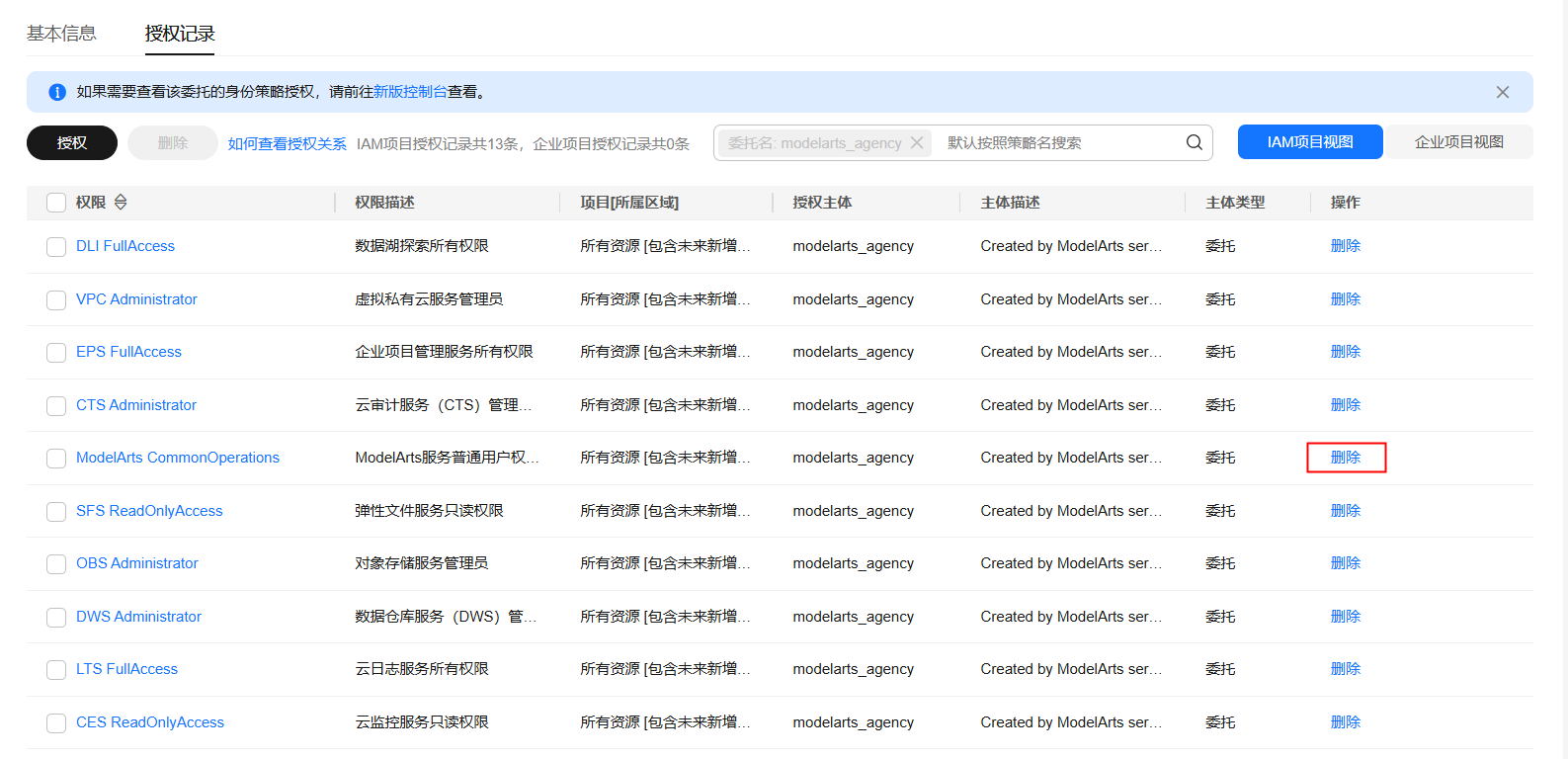Click the 操作 column header
1568x759 pixels.
coord(1346,203)
